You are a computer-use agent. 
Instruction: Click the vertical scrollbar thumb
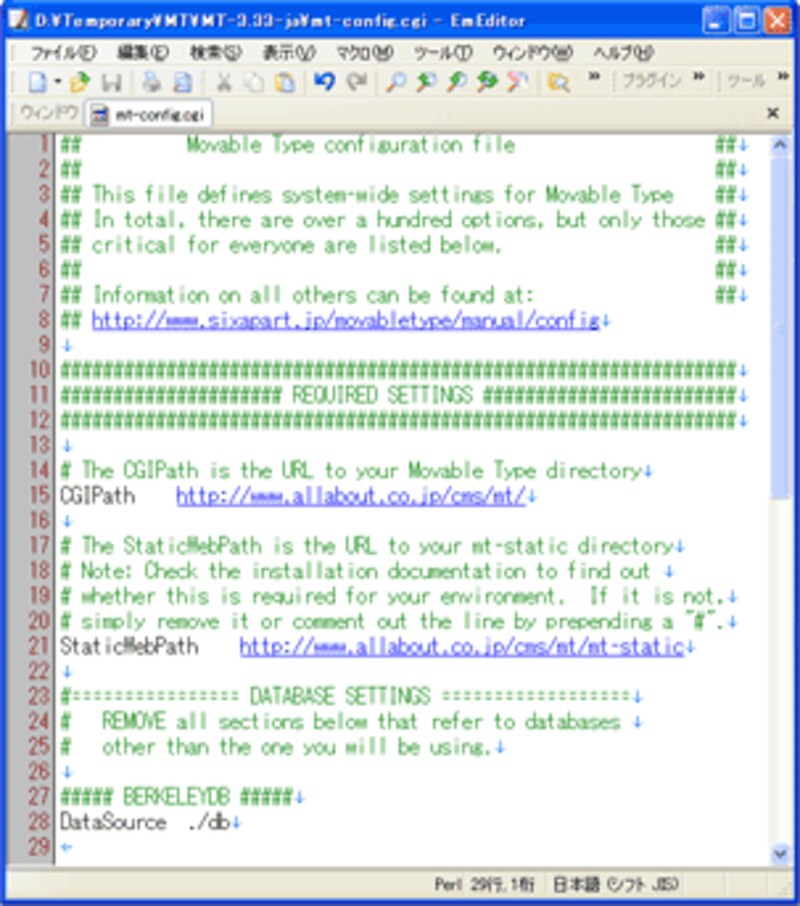[780, 326]
